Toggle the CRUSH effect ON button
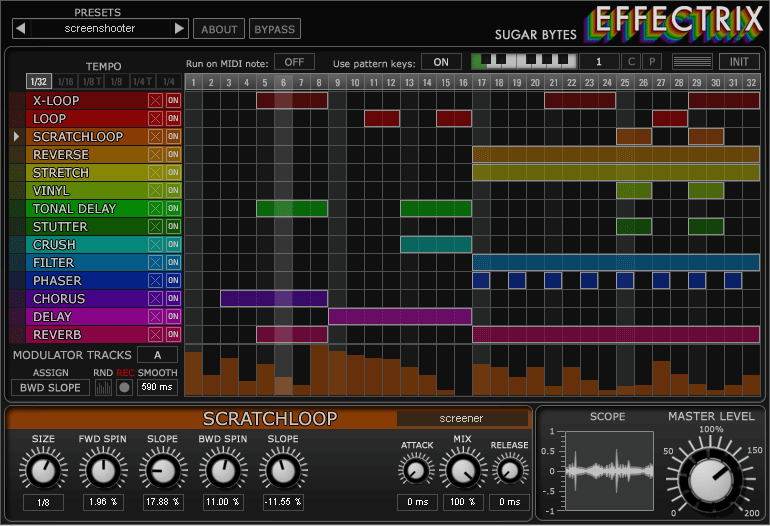 click(173, 245)
